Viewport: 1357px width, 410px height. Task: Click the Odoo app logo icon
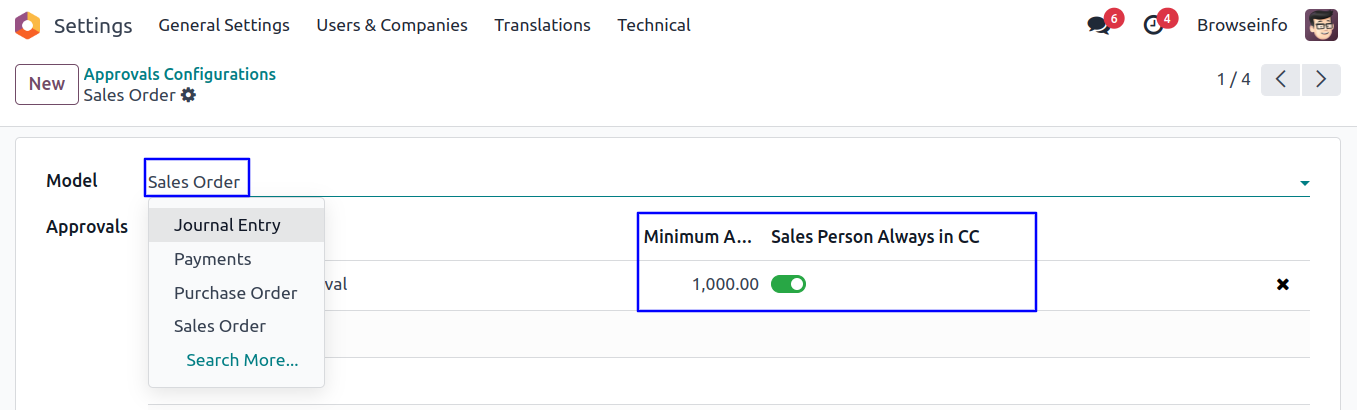(x=28, y=25)
